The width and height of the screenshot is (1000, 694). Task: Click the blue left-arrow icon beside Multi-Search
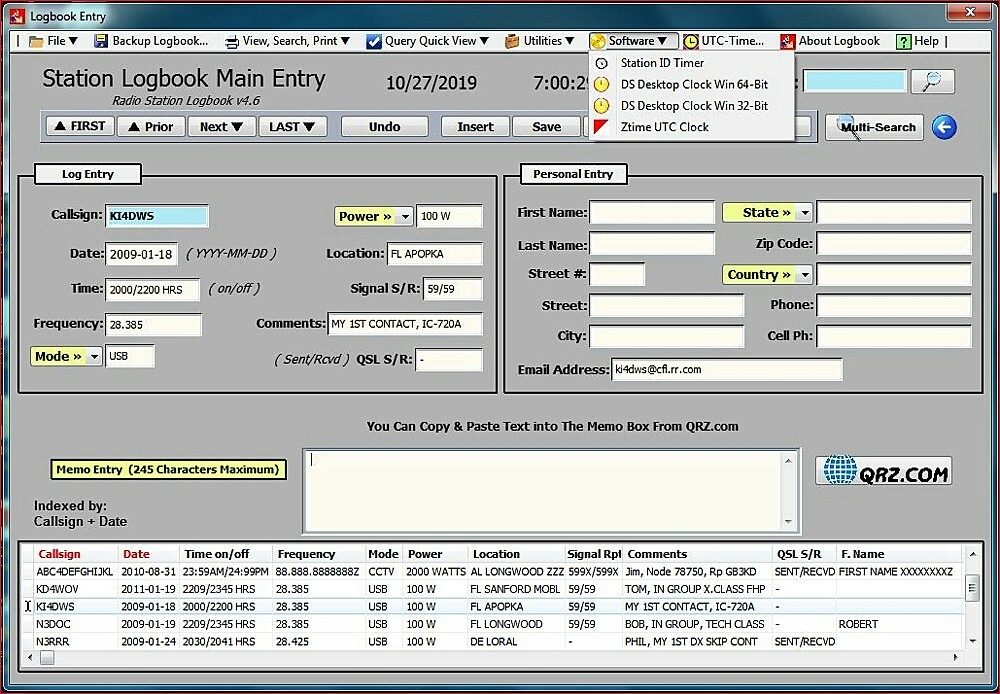944,127
